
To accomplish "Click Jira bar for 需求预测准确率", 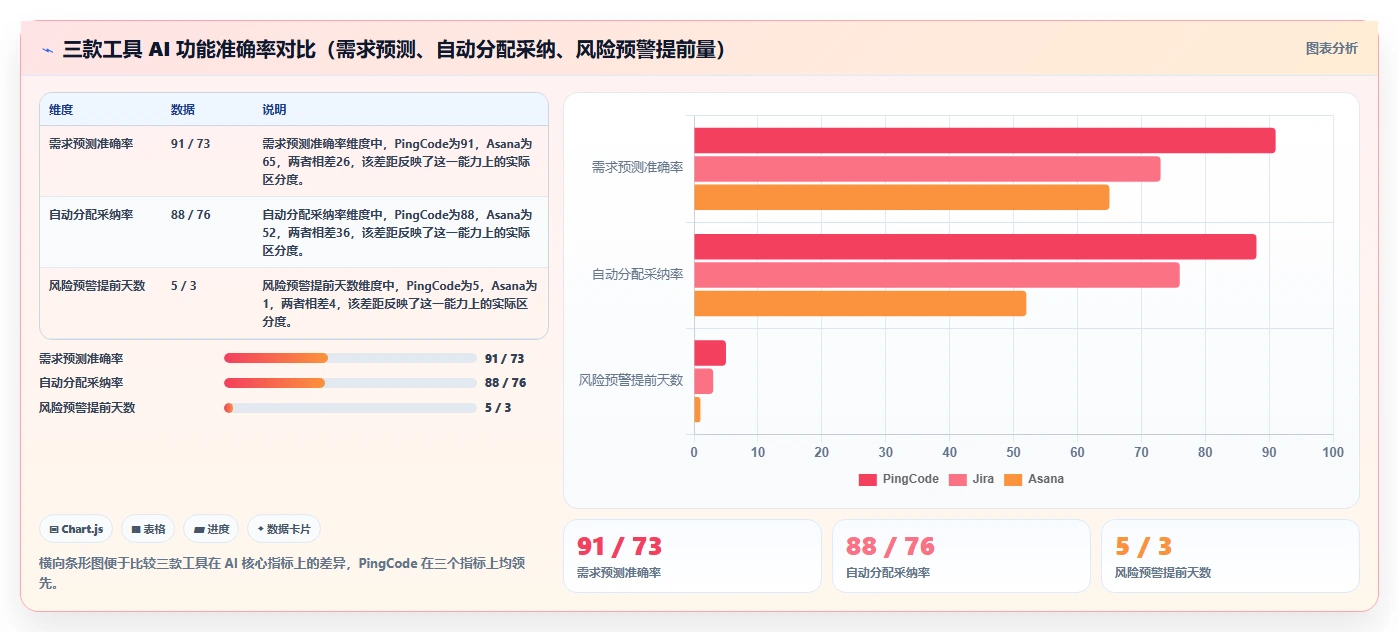I will pyautogui.click(x=927, y=169).
